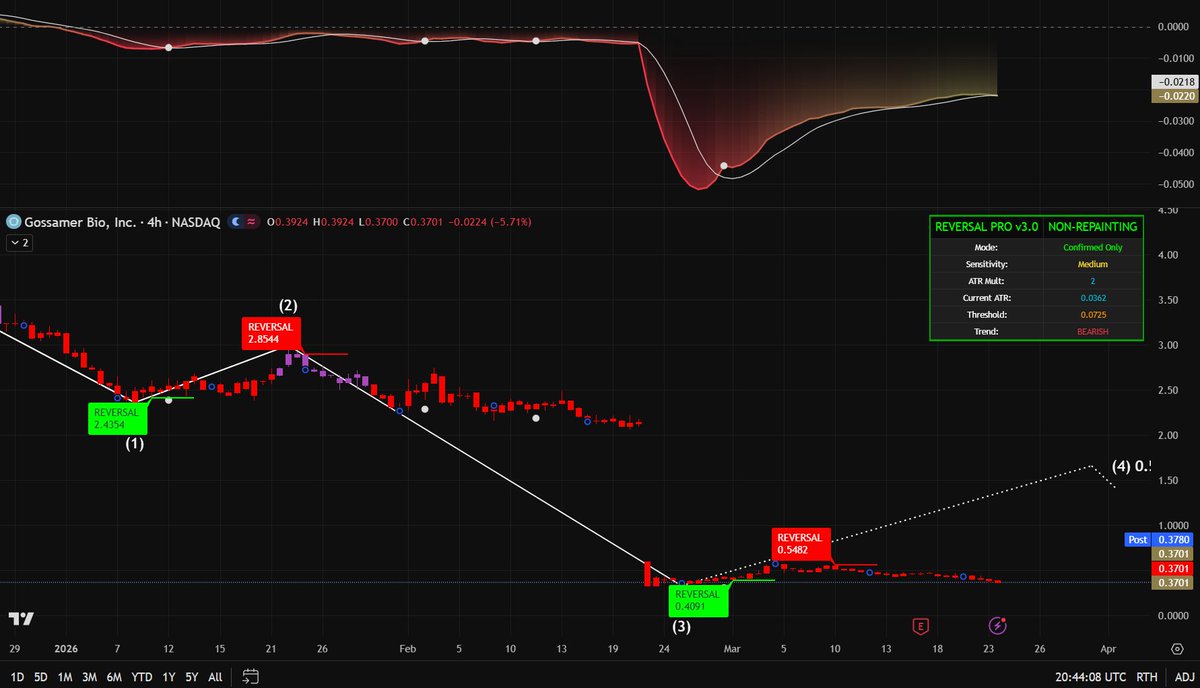Click the Confirmed Only mode value
Image resolution: width=1200 pixels, height=688 pixels.
pos(1091,246)
